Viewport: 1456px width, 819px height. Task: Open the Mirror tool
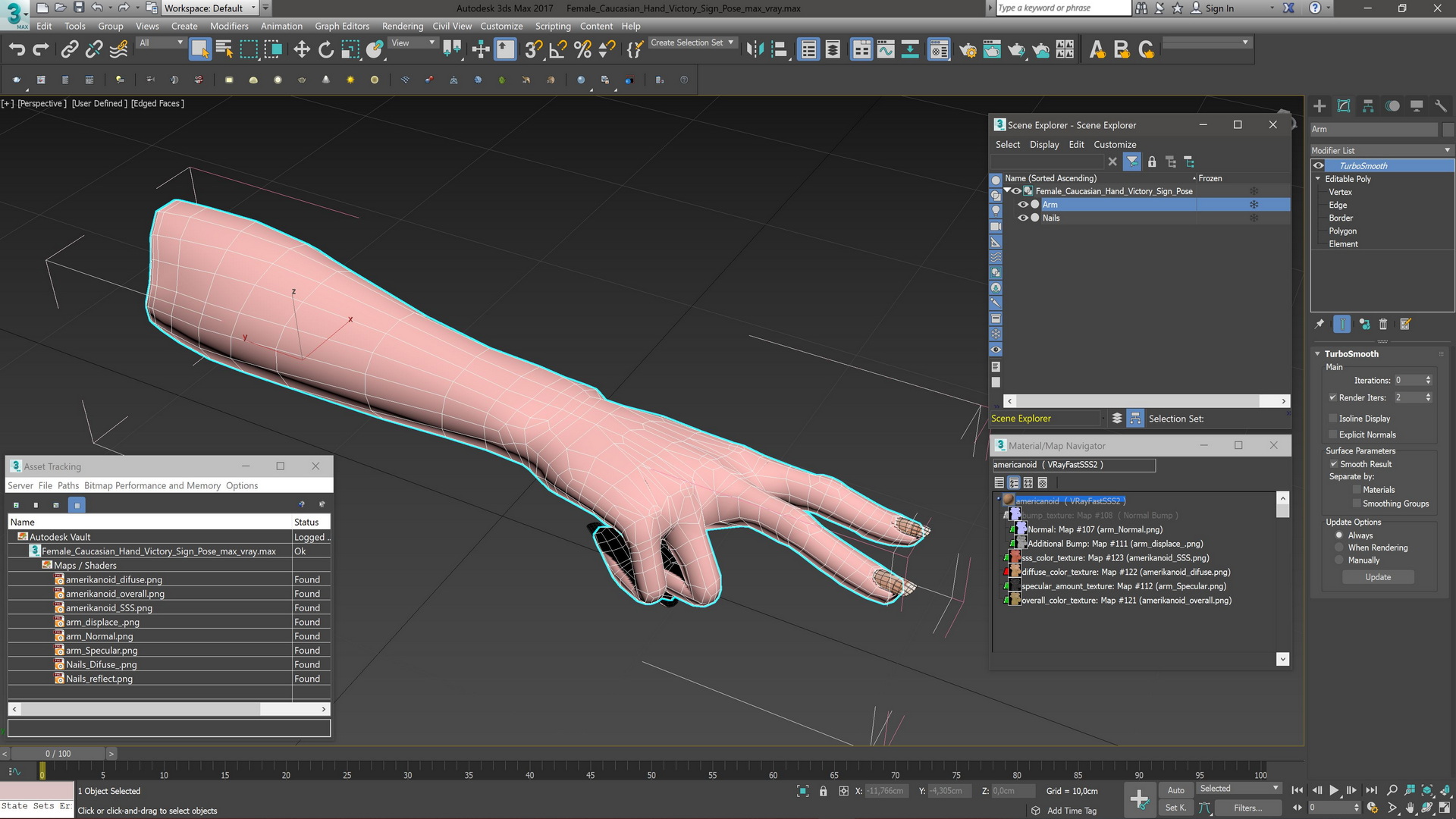click(755, 50)
